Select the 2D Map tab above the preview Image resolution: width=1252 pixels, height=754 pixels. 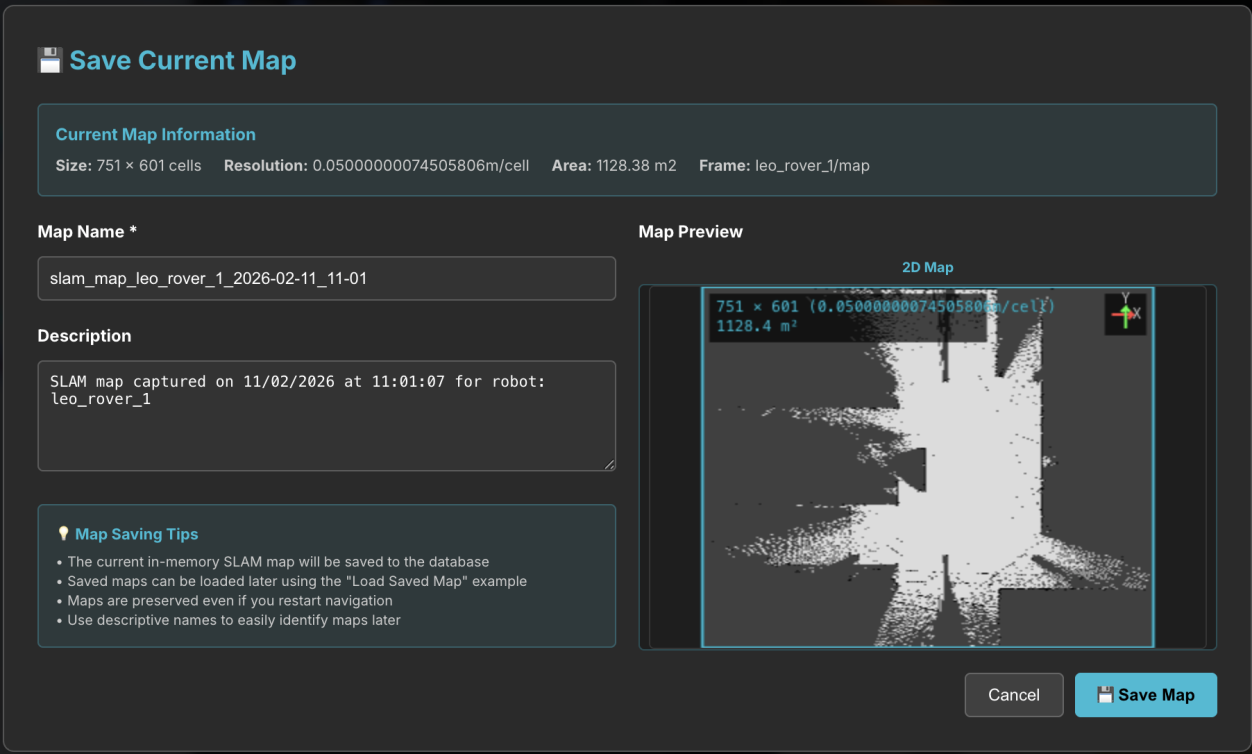[927, 267]
